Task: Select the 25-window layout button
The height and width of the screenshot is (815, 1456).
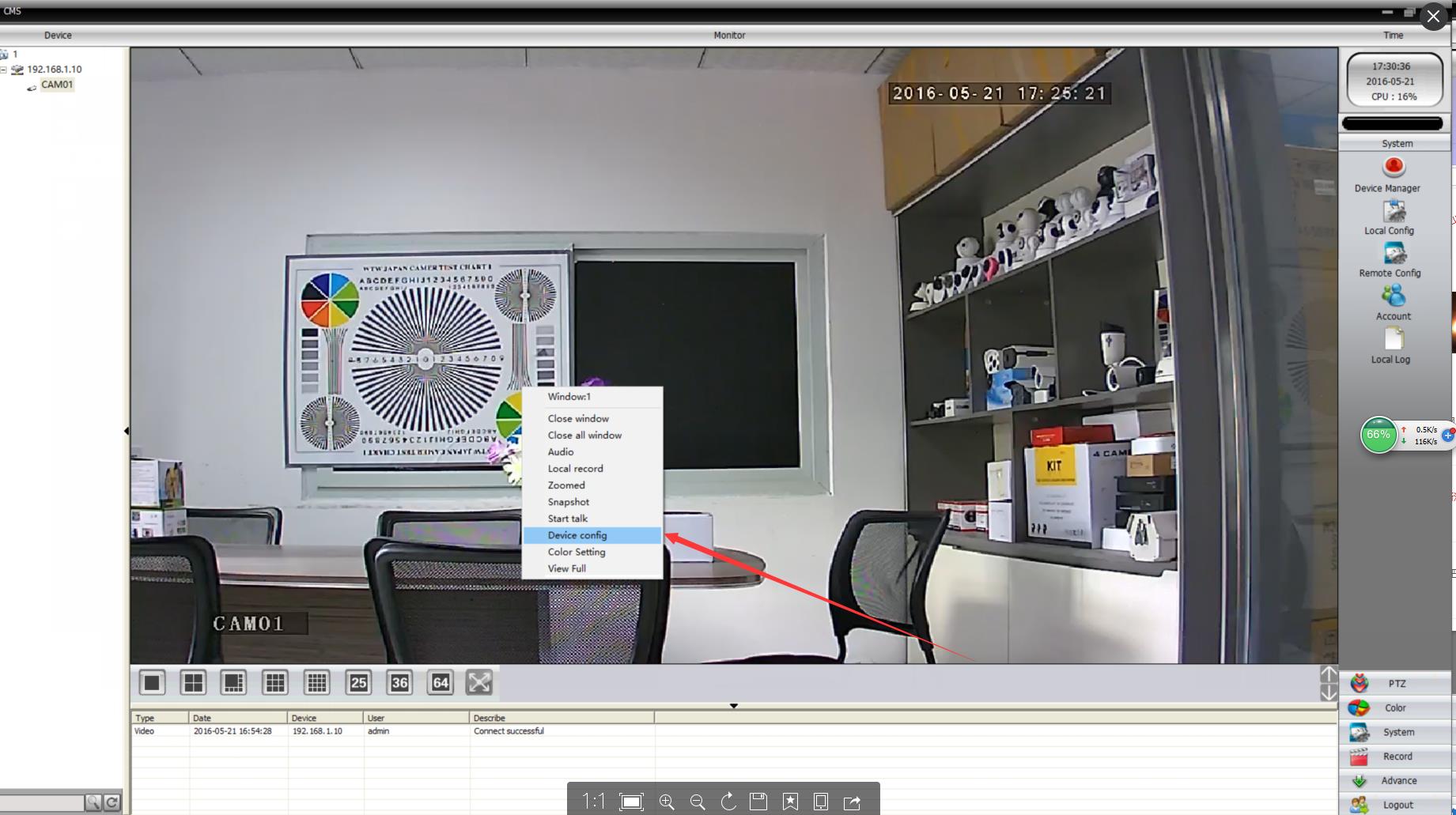Action: coord(358,683)
